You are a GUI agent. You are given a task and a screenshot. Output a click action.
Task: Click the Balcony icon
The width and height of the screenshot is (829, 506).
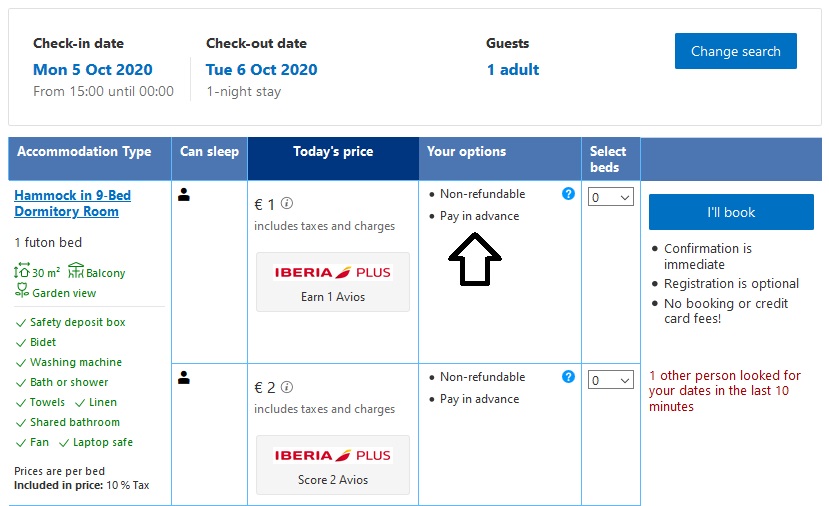click(76, 272)
